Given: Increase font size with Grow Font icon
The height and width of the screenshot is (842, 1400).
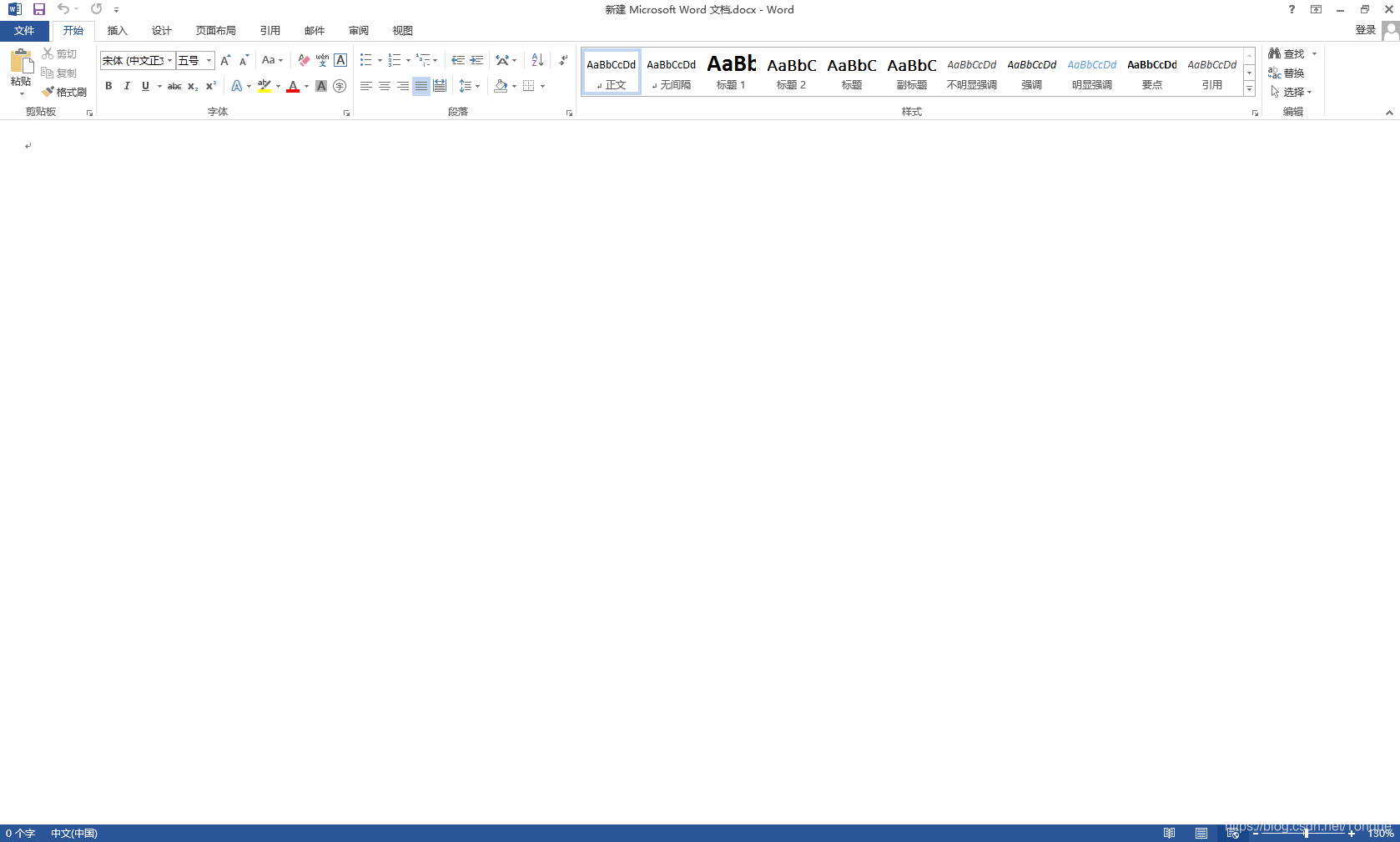Looking at the screenshot, I should 225,60.
